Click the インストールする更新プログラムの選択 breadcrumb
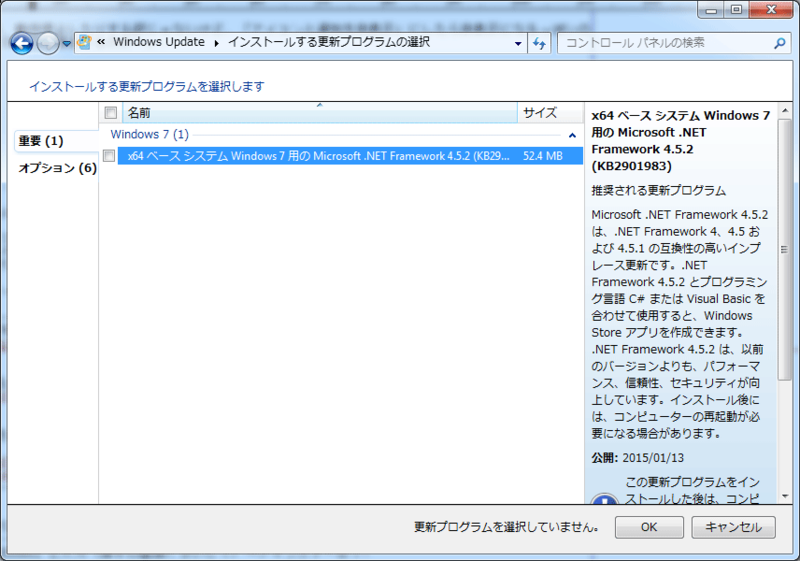Image resolution: width=800 pixels, height=561 pixels. (x=329, y=42)
